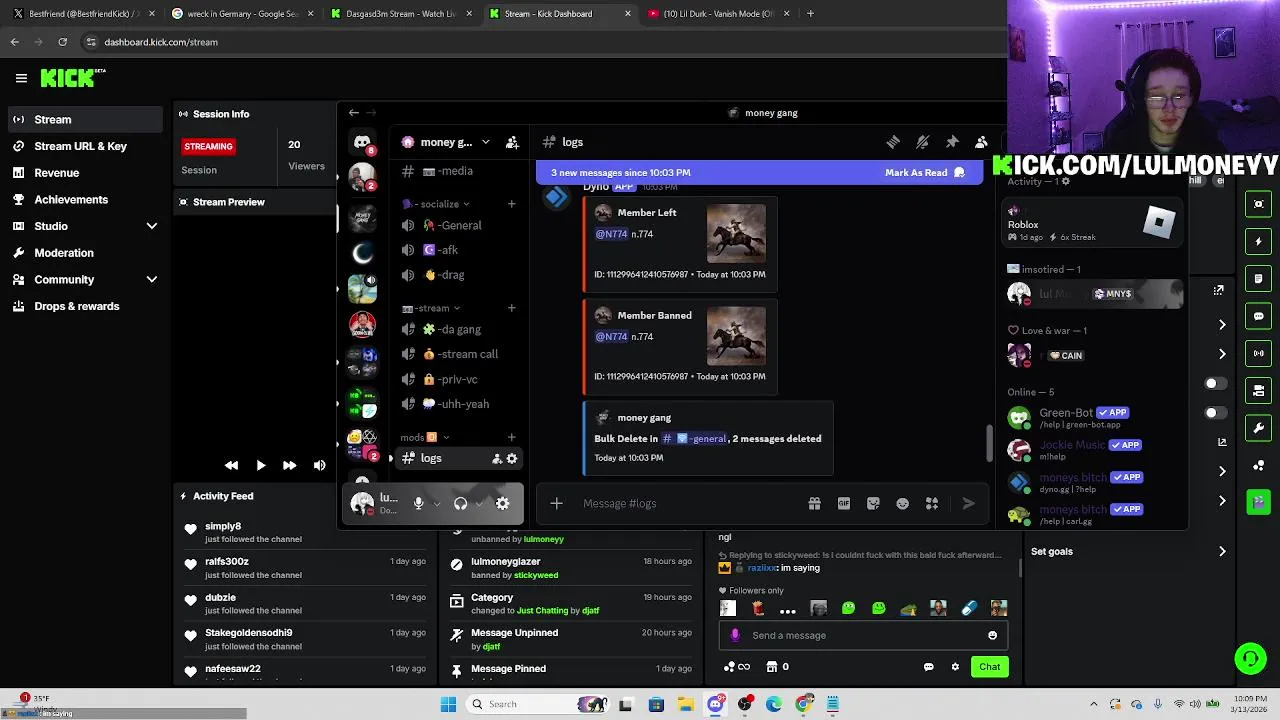Image resolution: width=1280 pixels, height=720 pixels.
Task: Create invite for logs channel
Action: 497,458
